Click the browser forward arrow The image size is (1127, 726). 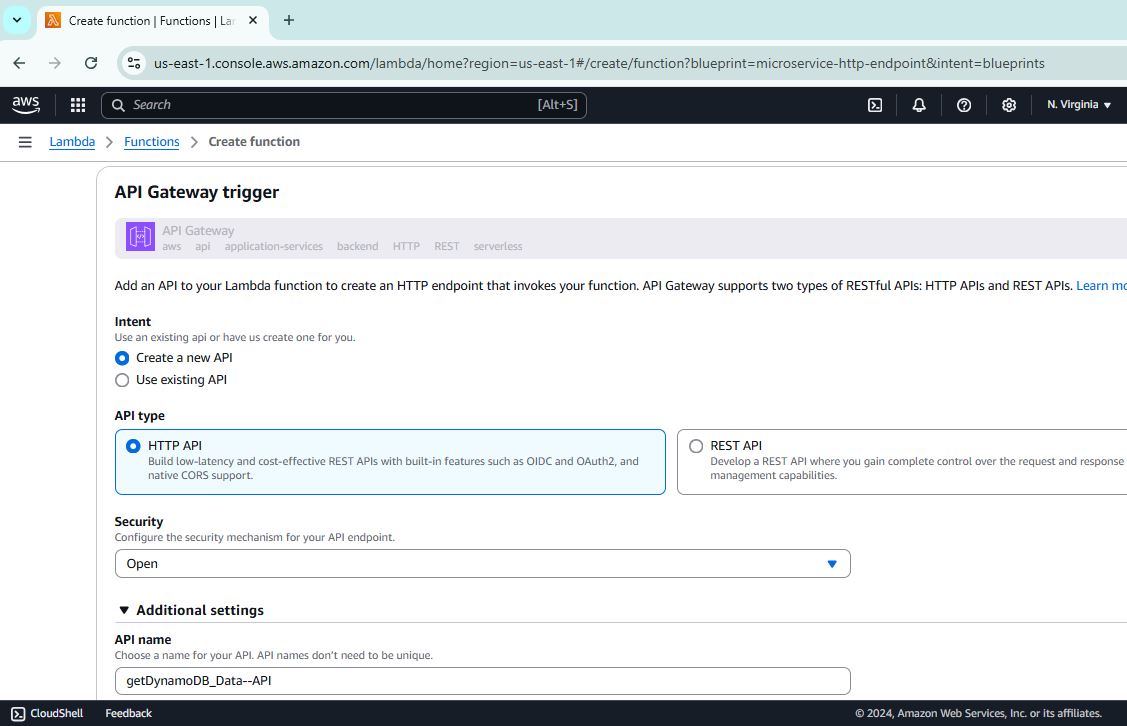point(55,63)
